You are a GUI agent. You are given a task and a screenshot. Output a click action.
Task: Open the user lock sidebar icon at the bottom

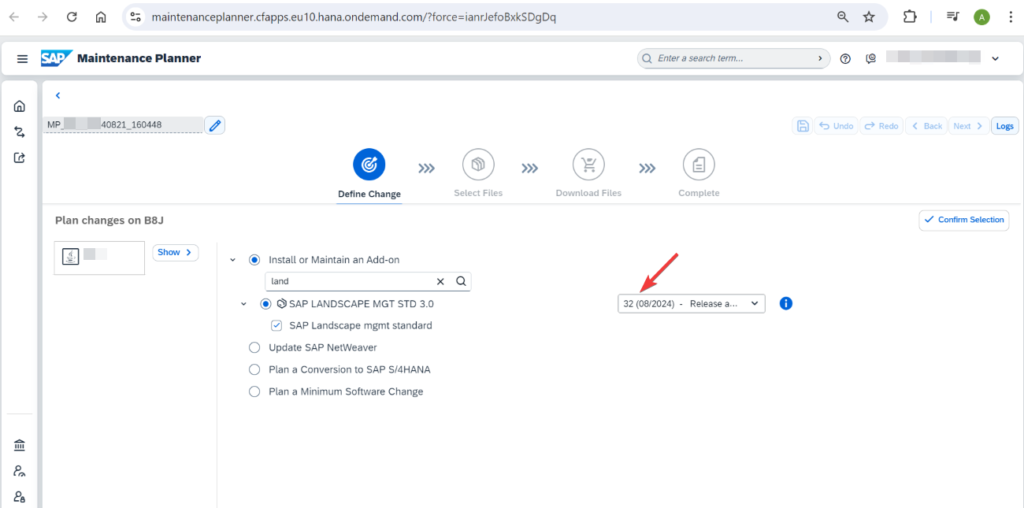click(x=20, y=496)
